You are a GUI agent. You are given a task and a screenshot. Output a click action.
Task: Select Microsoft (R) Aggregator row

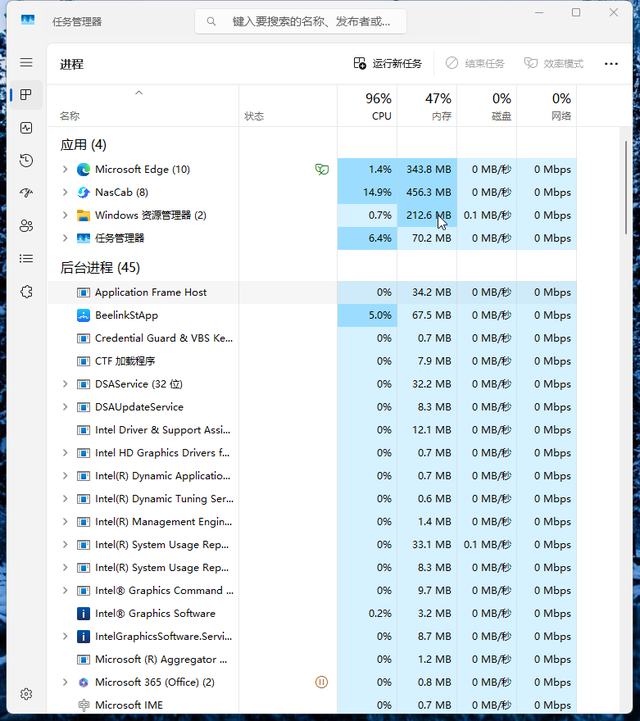[312, 659]
